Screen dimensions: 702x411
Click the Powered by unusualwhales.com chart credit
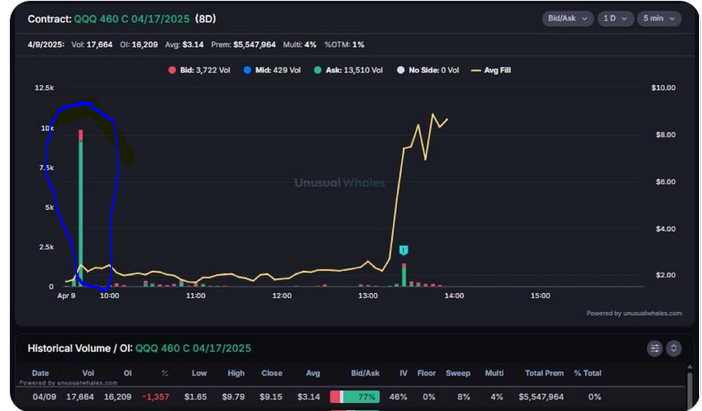tap(634, 313)
